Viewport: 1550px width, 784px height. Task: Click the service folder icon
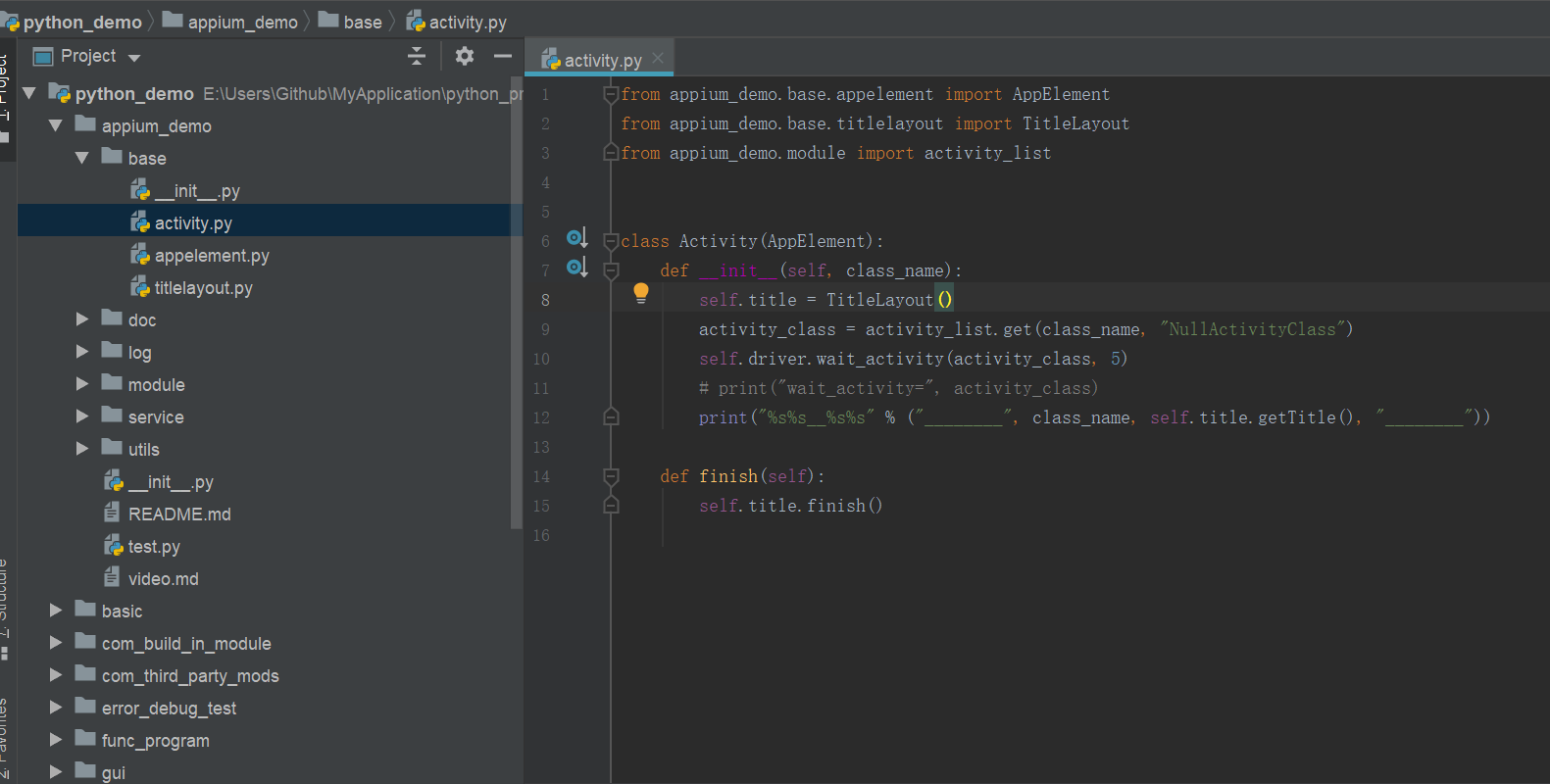tap(112, 416)
